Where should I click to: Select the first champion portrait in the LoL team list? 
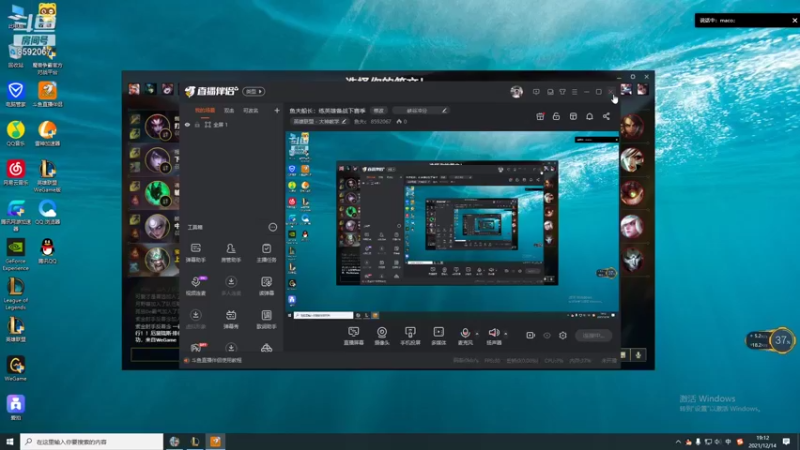(x=157, y=126)
